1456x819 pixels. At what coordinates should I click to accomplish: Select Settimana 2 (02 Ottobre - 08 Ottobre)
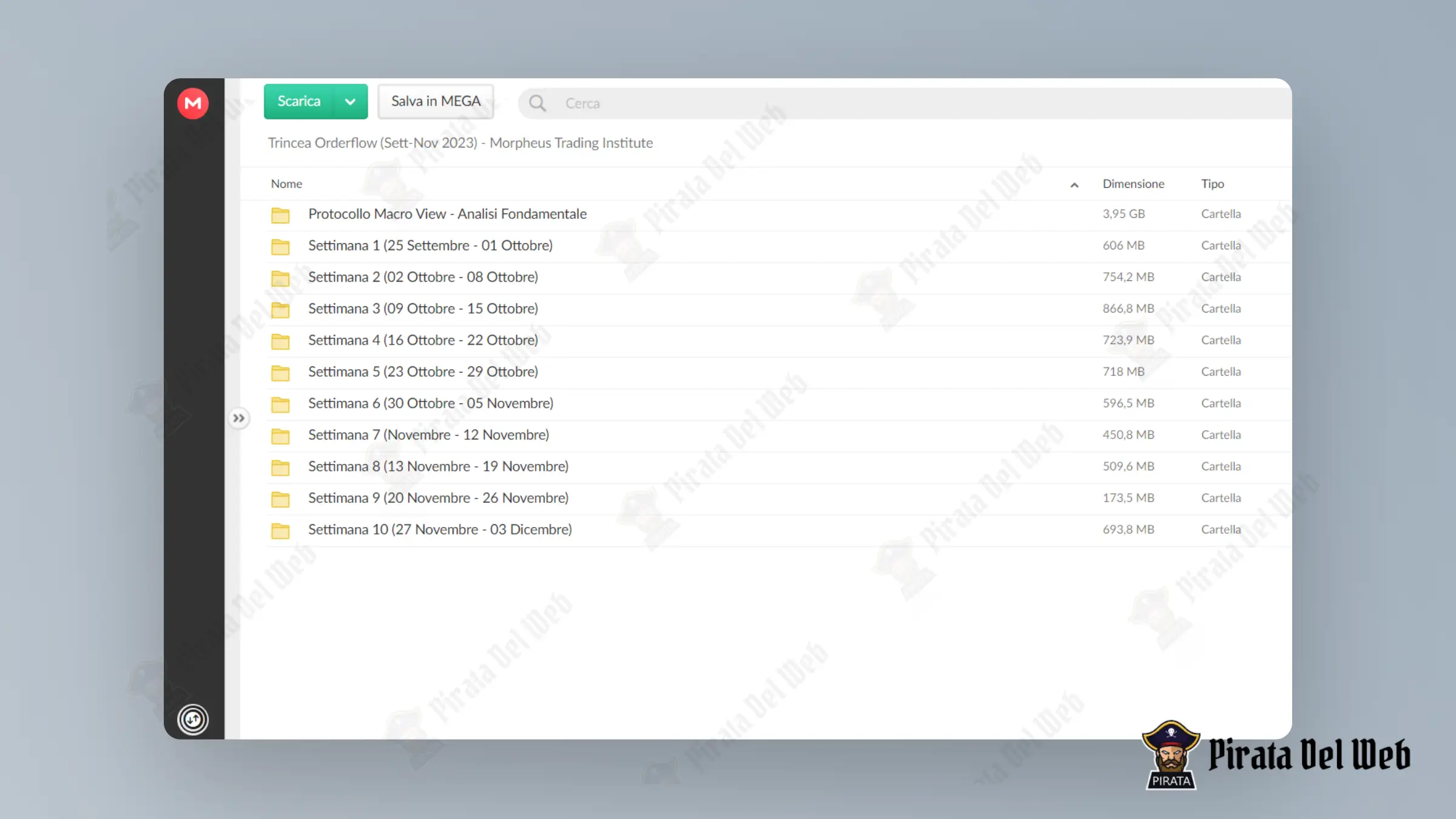[x=423, y=277]
